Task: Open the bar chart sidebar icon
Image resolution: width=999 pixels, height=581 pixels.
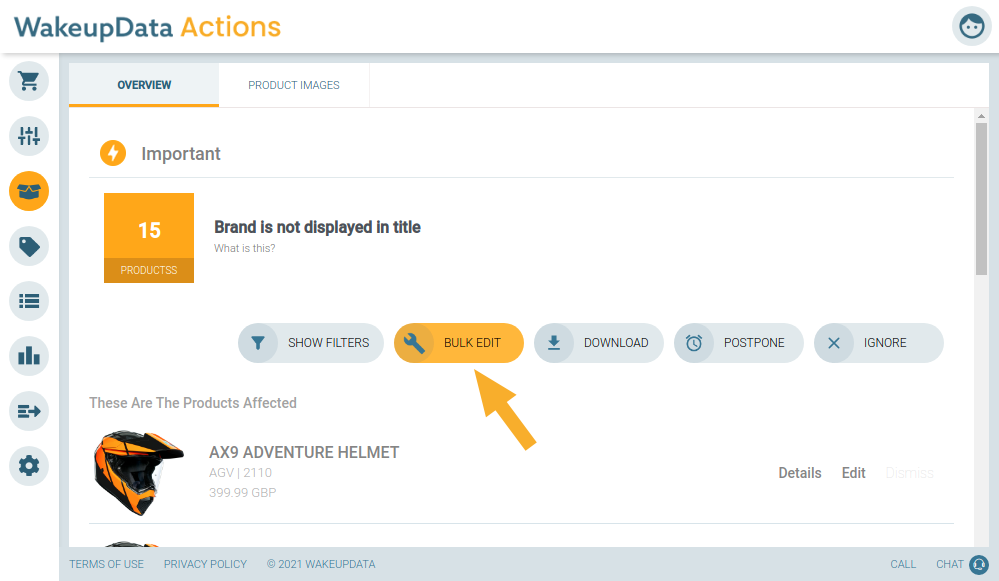Action: tap(29, 355)
